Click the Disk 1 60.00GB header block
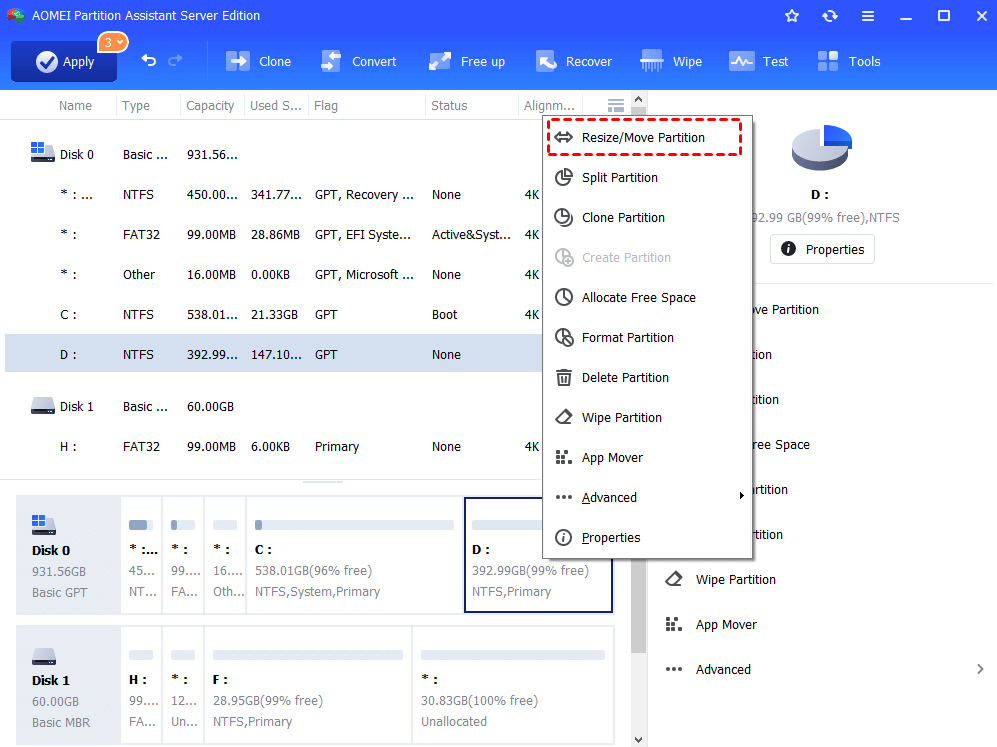The width and height of the screenshot is (997, 747). click(x=68, y=685)
